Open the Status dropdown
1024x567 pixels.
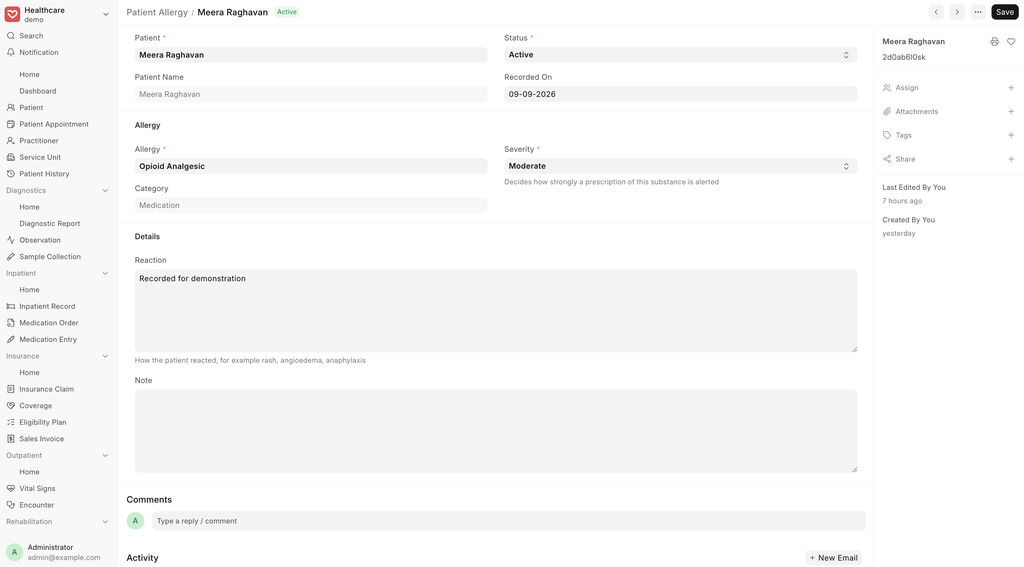680,55
